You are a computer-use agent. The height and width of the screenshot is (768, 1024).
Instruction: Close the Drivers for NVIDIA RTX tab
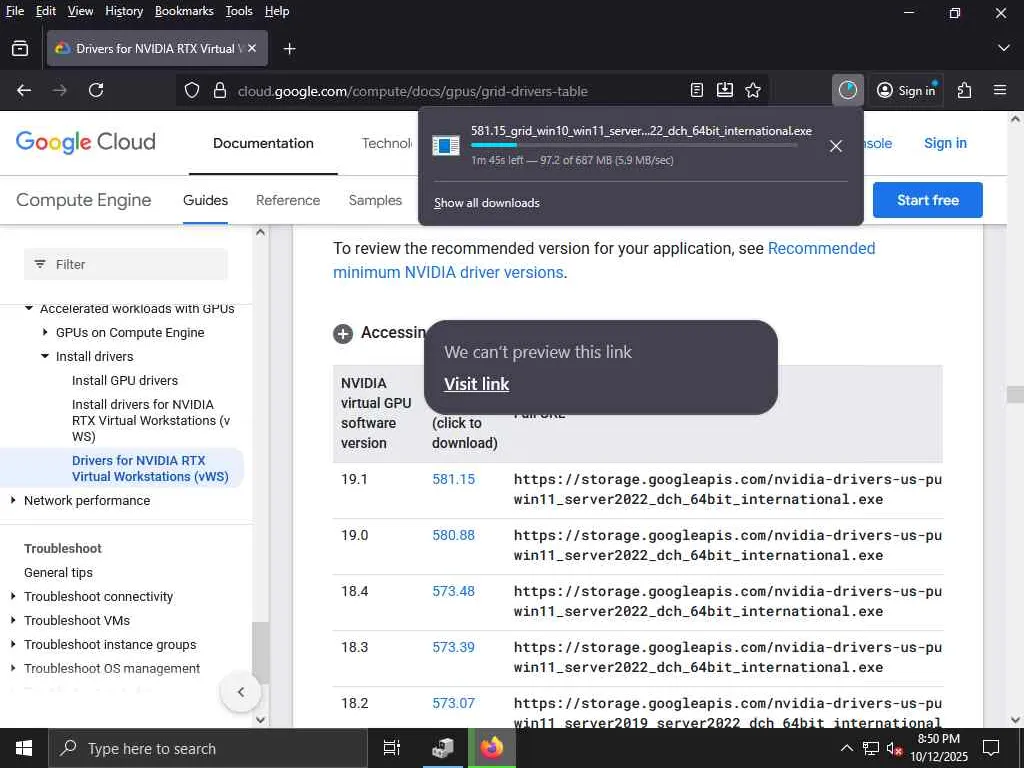[x=252, y=48]
